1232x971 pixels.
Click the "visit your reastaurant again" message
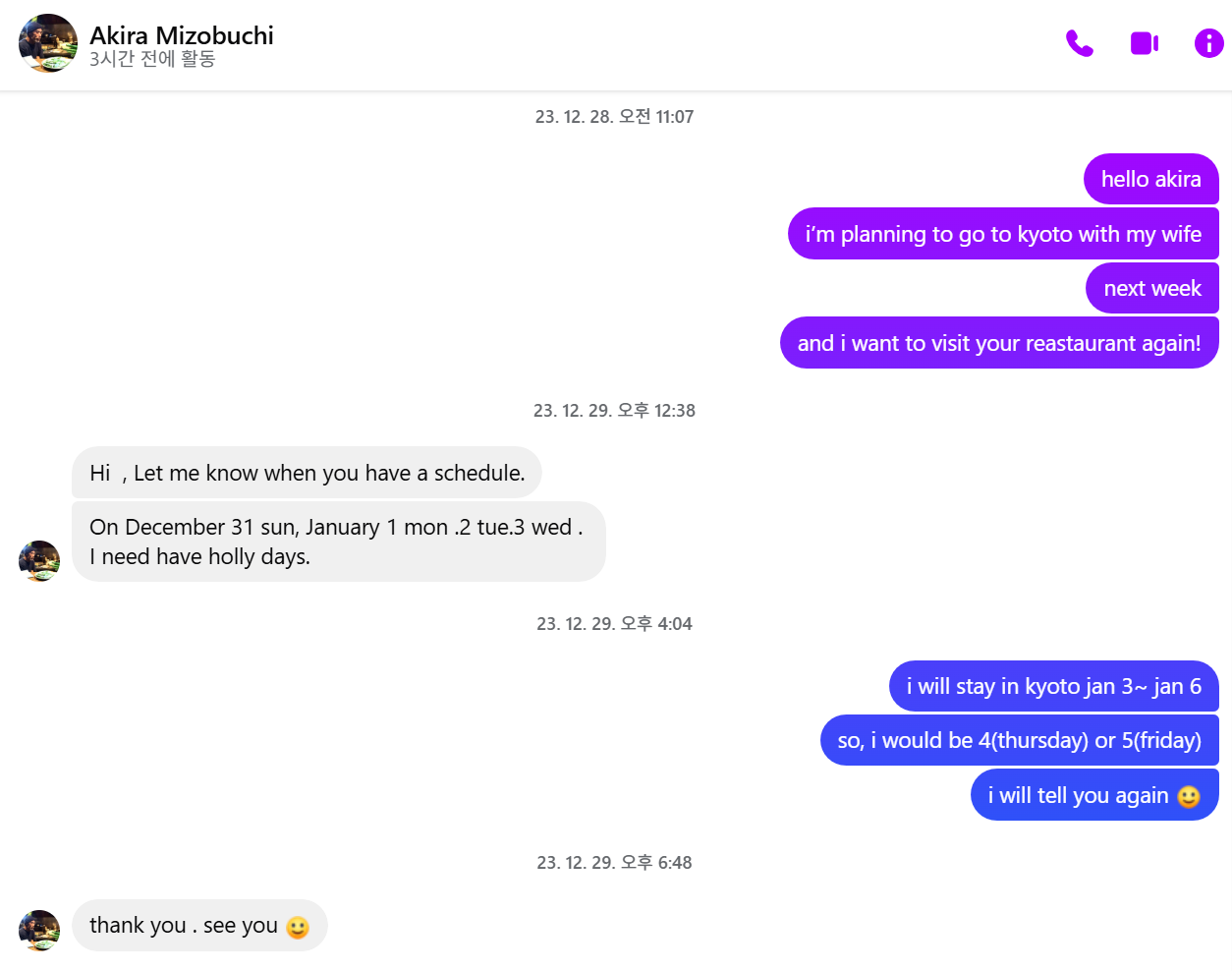point(998,343)
